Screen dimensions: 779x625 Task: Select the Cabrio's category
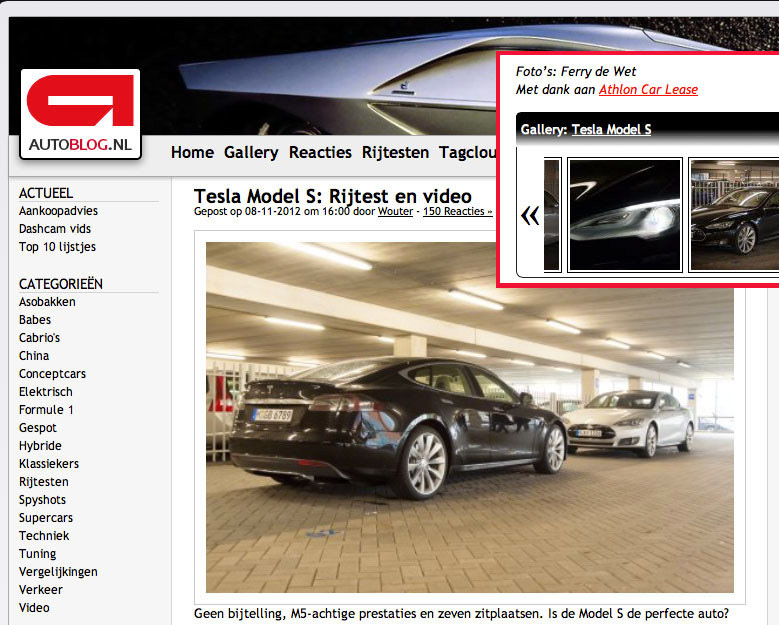click(x=39, y=337)
